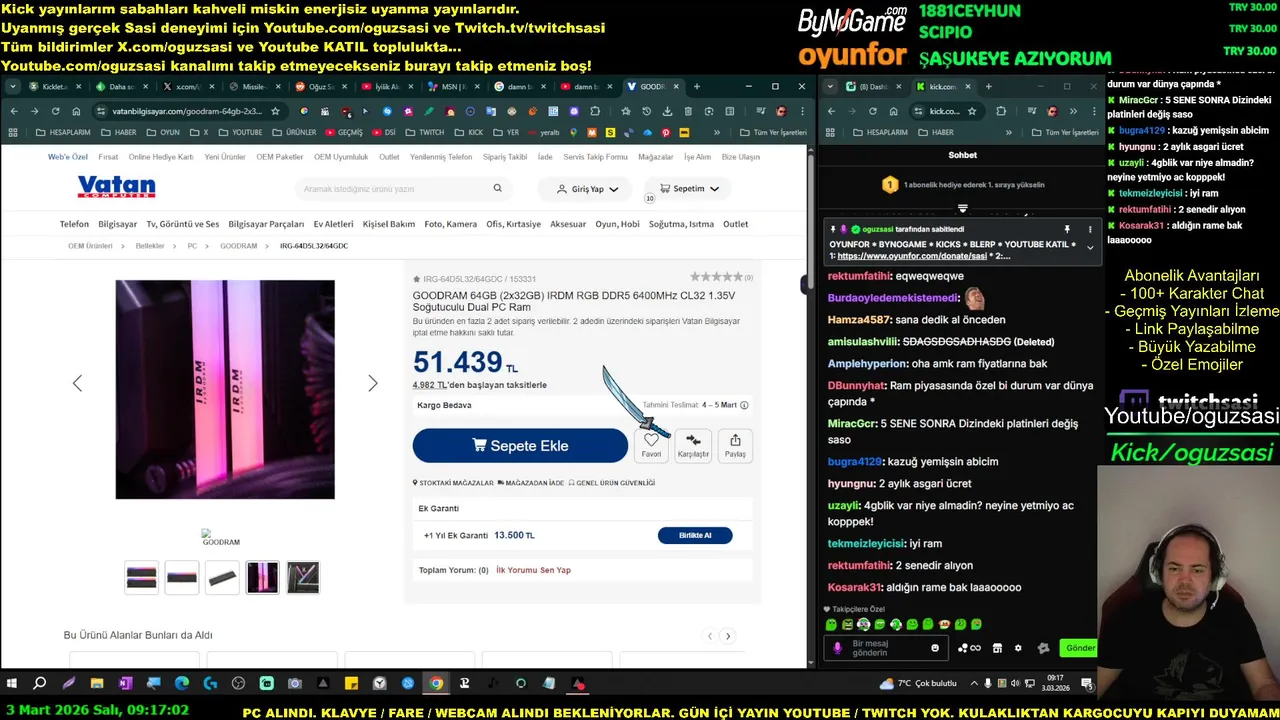Open tab search dropdown in kick.com window
This screenshot has height=720, width=1280.
pyautogui.click(x=832, y=87)
